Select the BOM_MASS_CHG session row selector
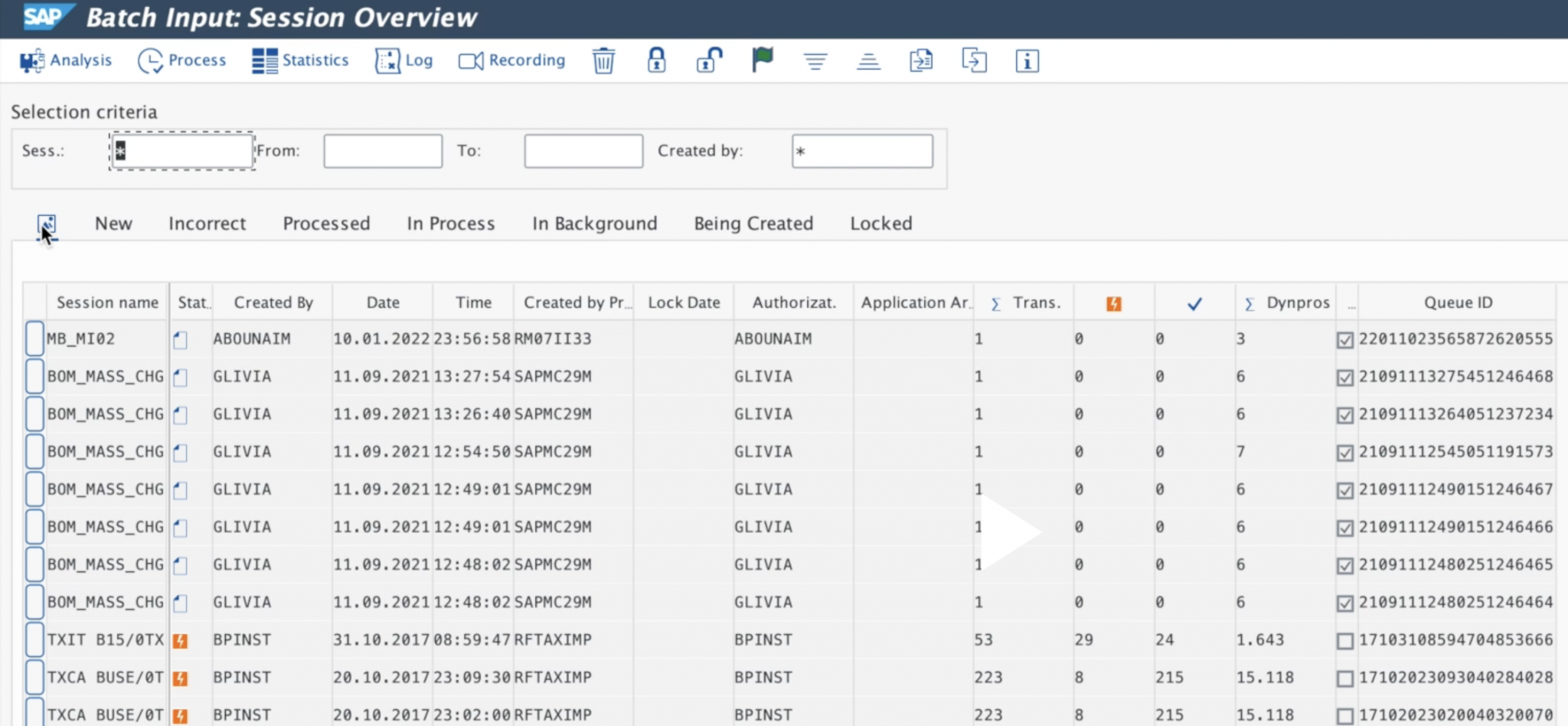The height and width of the screenshot is (726, 1568). click(34, 376)
